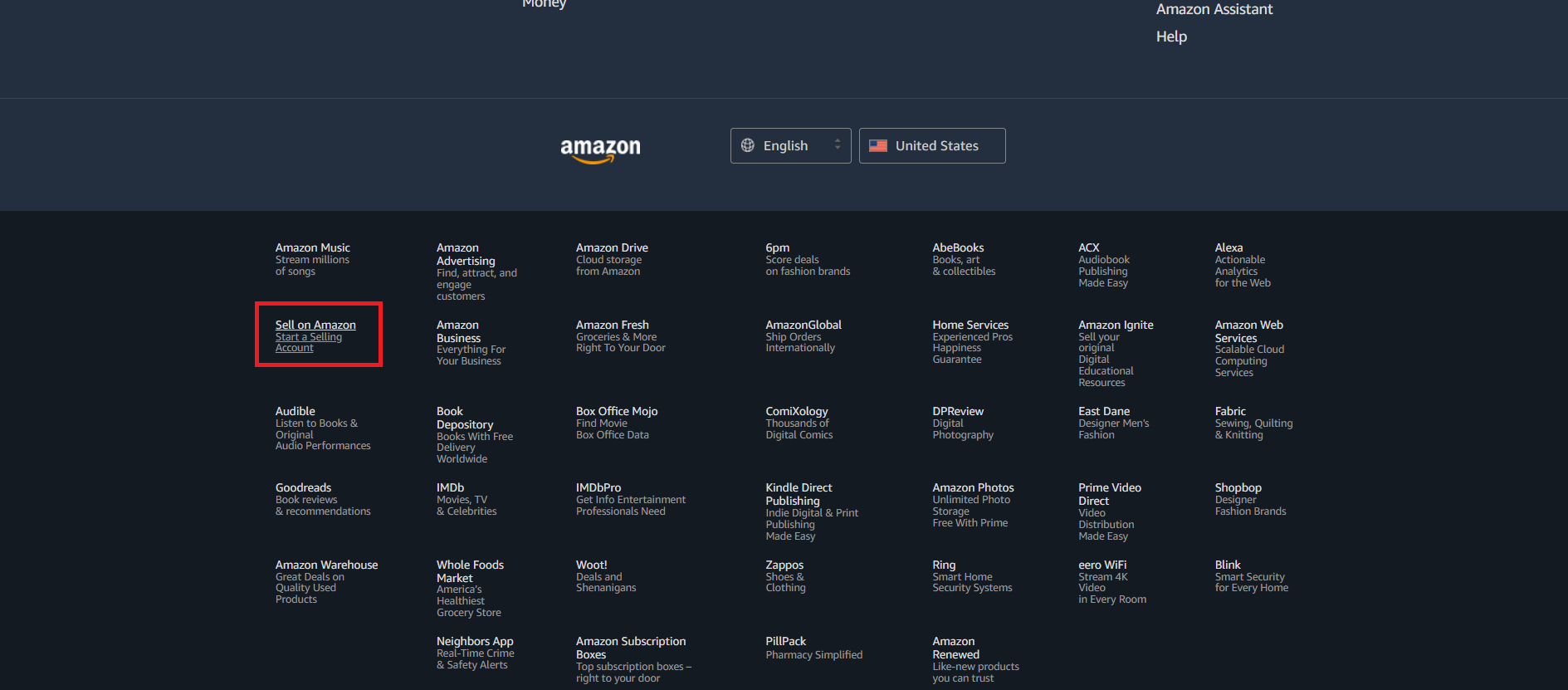The height and width of the screenshot is (690, 1568).
Task: Open Amazon Subscription Boxes
Action: click(x=633, y=659)
